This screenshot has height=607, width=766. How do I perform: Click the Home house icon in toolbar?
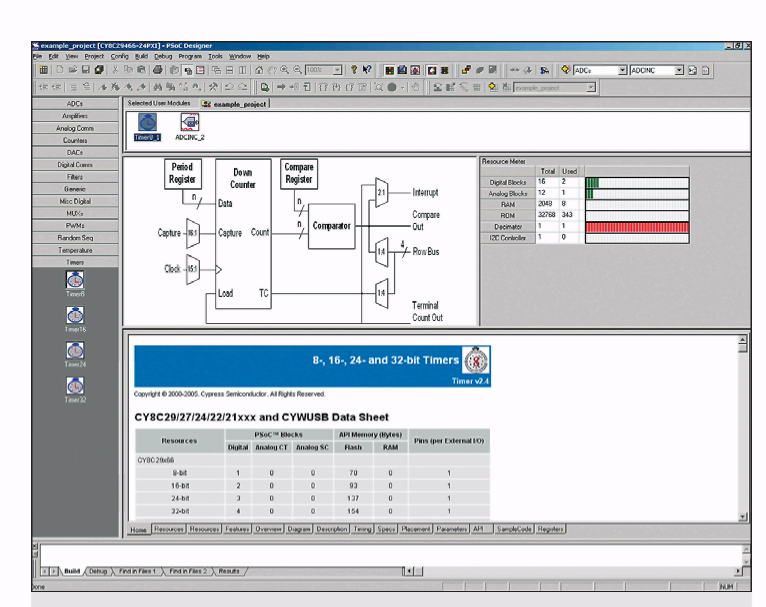[x=259, y=70]
